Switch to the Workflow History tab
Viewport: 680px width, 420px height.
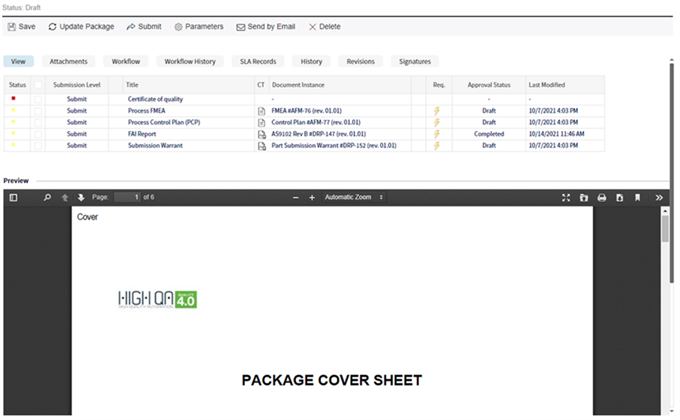coord(190,61)
